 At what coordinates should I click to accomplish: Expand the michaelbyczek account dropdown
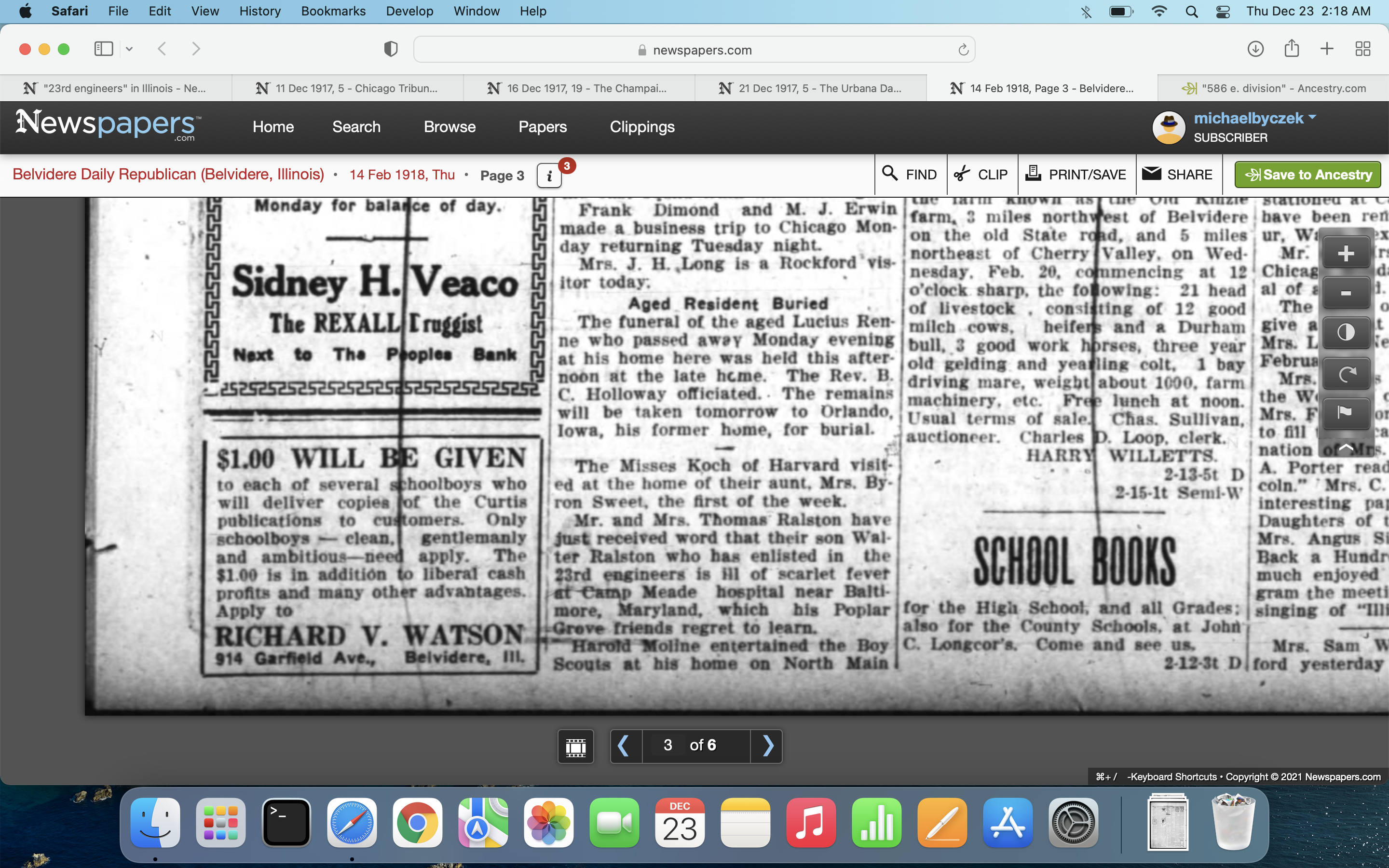click(x=1312, y=118)
